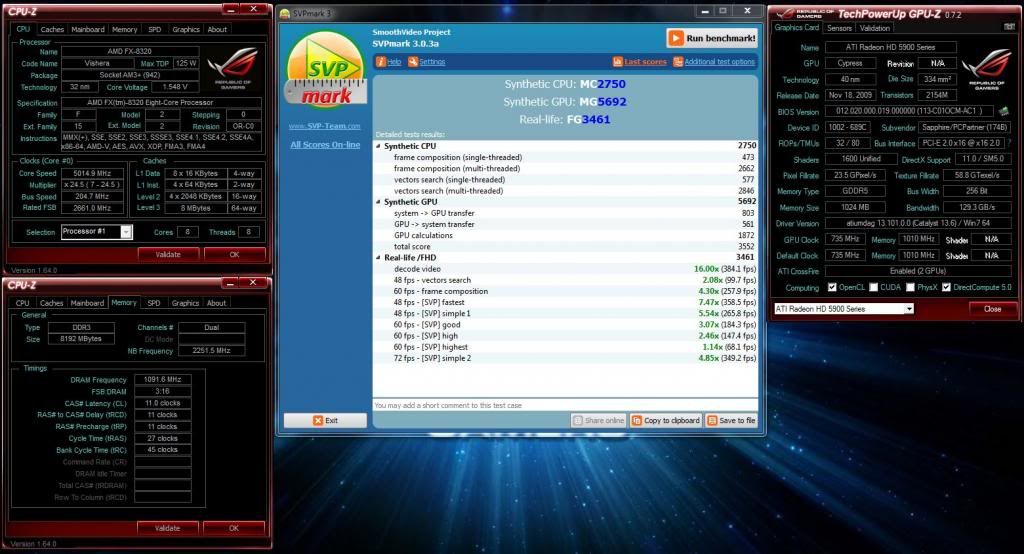Click the Copy to clipboard button
The width and height of the screenshot is (1024, 554).
[666, 421]
